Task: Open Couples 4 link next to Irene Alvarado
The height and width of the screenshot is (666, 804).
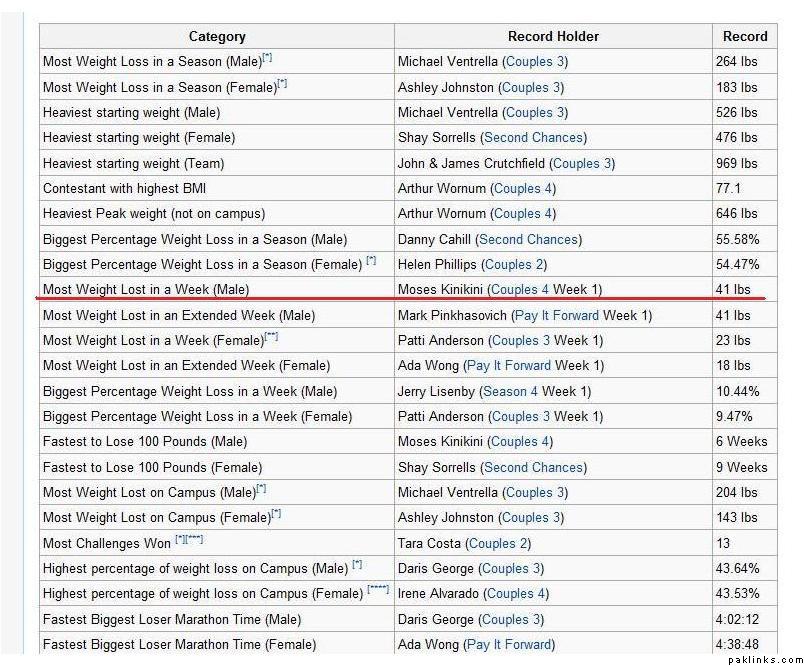Action: point(516,594)
